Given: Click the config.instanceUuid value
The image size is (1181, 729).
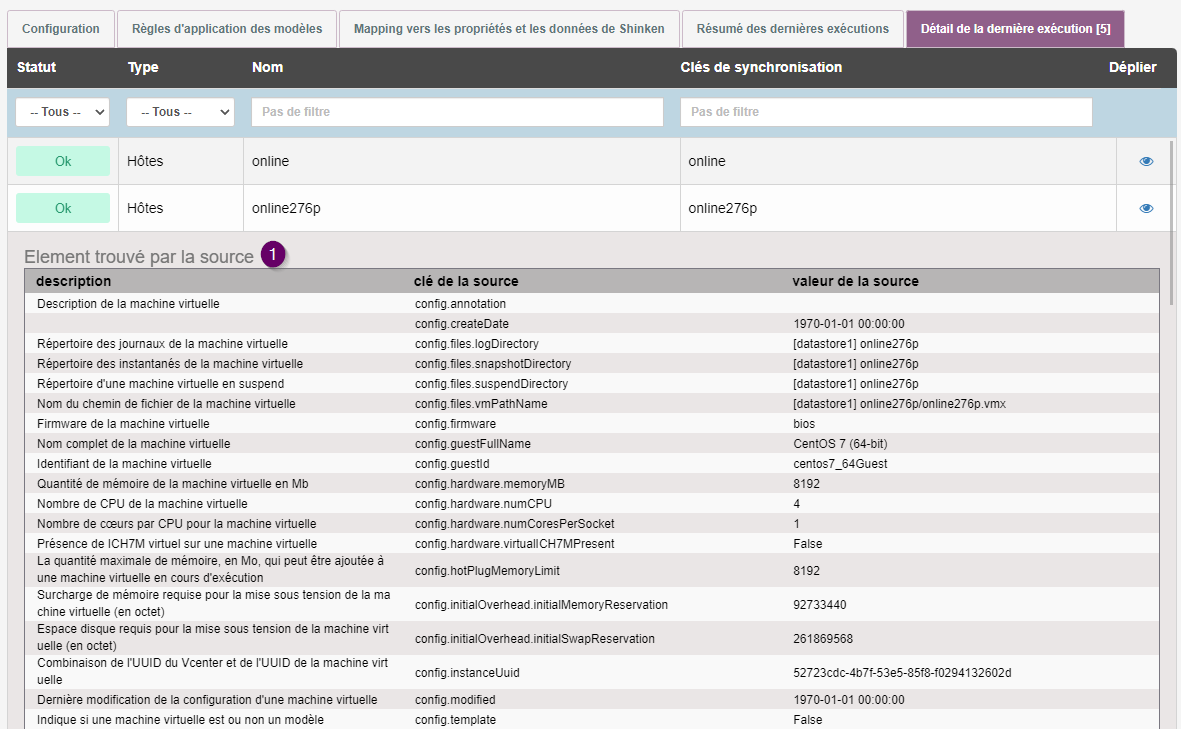Looking at the screenshot, I should (x=901, y=672).
